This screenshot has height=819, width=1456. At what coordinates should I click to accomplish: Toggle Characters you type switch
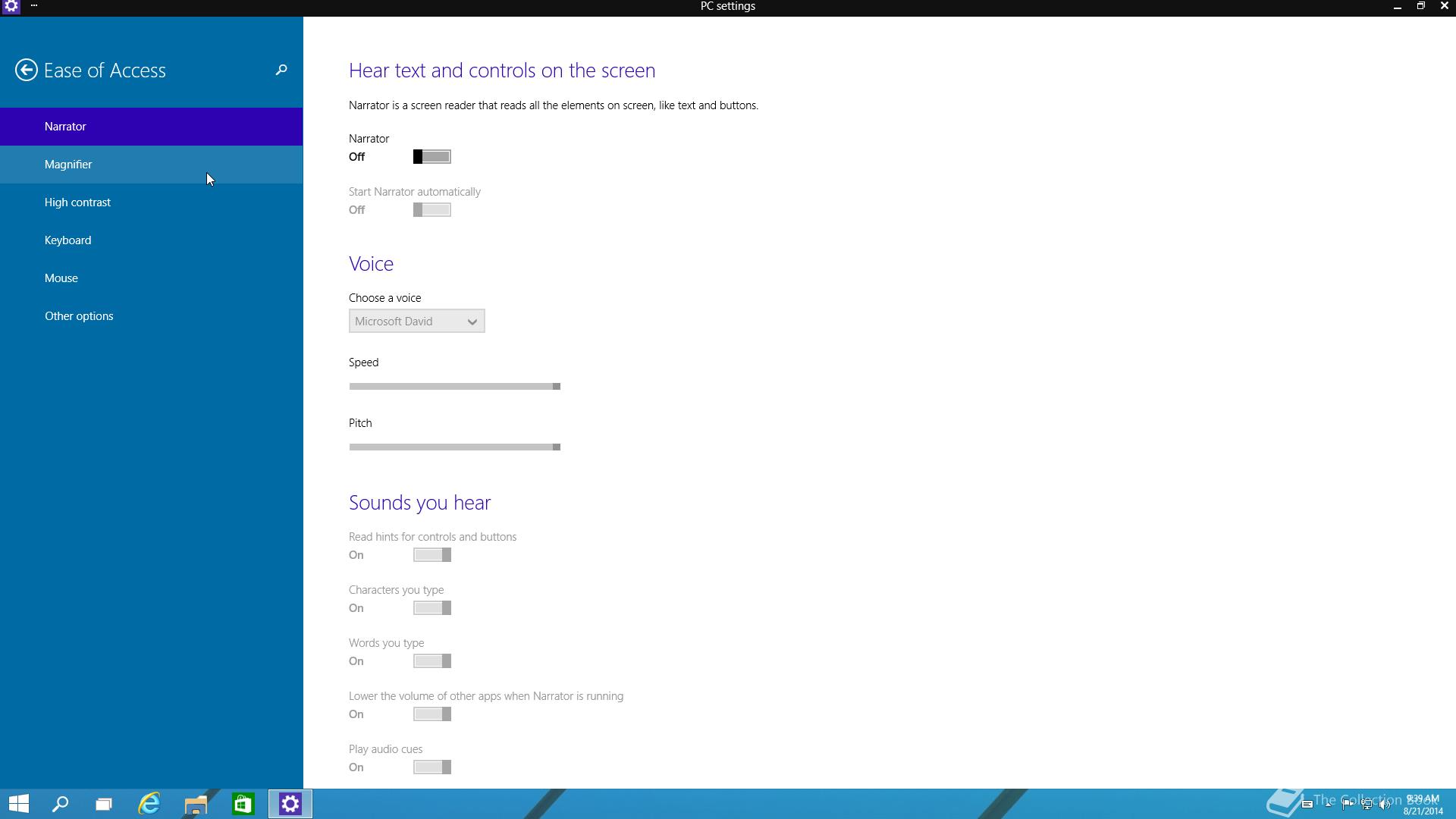[431, 608]
